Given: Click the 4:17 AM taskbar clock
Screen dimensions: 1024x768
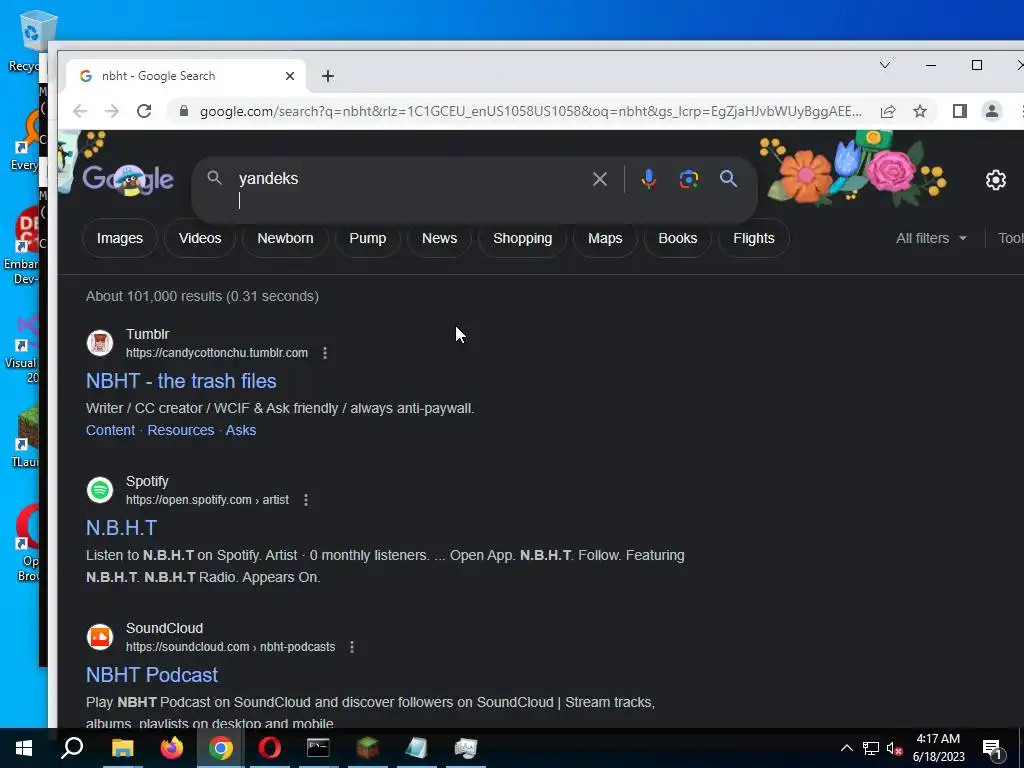Looking at the screenshot, I should click(x=938, y=748).
